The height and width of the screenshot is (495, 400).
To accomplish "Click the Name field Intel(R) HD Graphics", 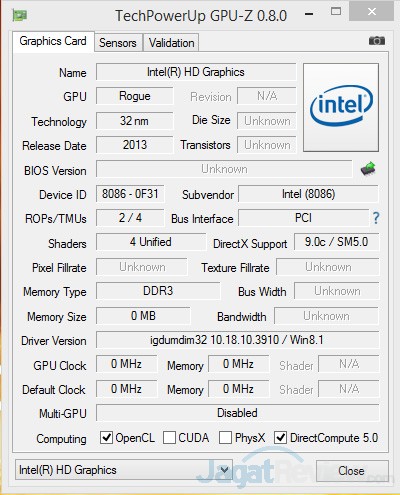I will pyautogui.click(x=196, y=72).
